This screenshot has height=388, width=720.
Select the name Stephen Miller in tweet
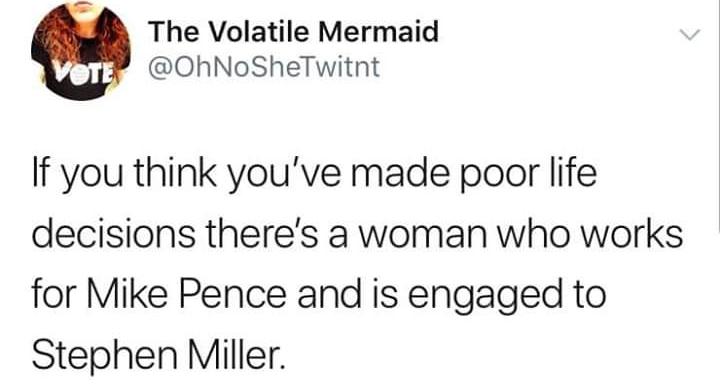click(158, 356)
